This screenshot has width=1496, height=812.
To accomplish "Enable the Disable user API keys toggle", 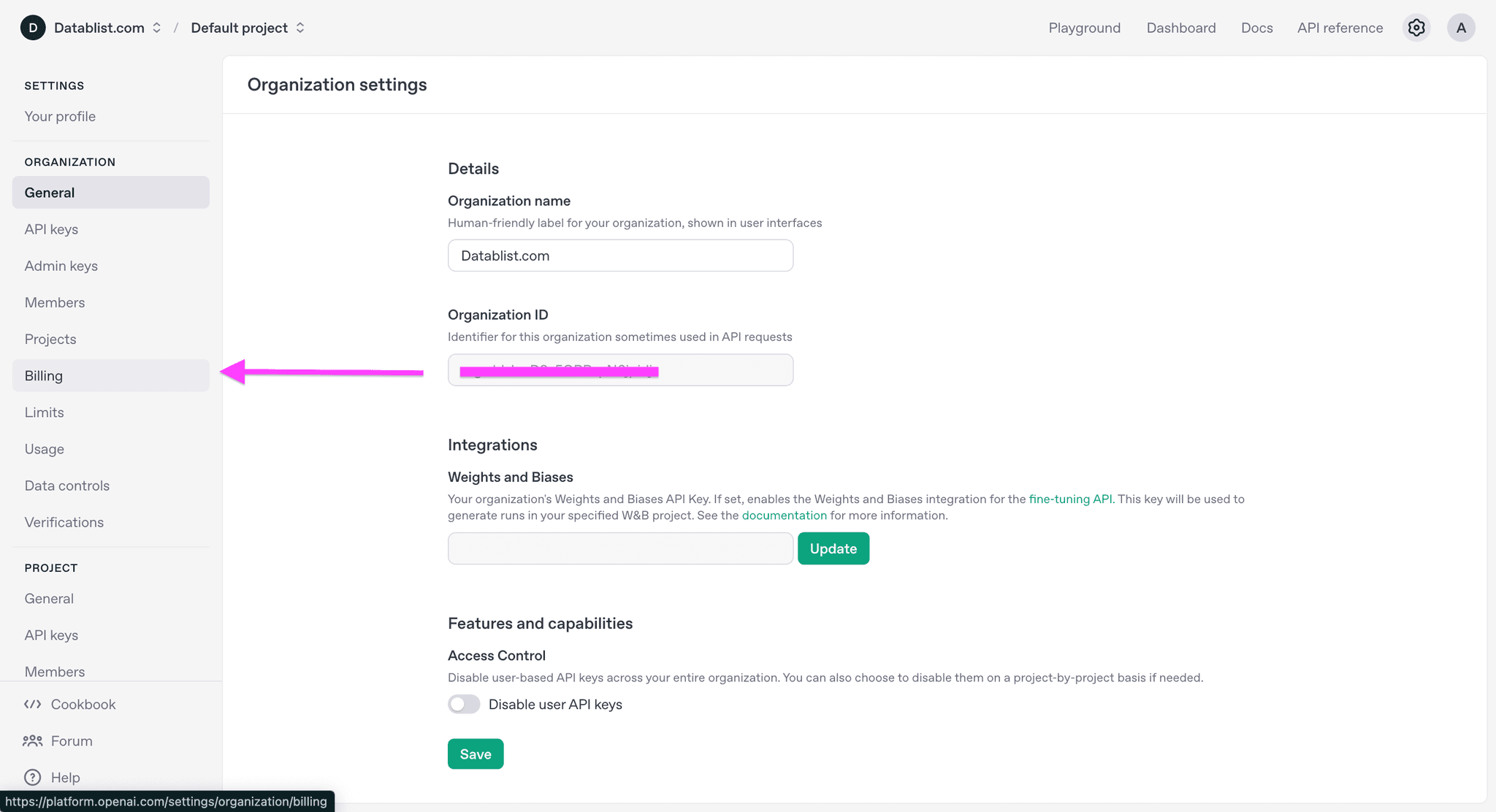I will pos(463,704).
